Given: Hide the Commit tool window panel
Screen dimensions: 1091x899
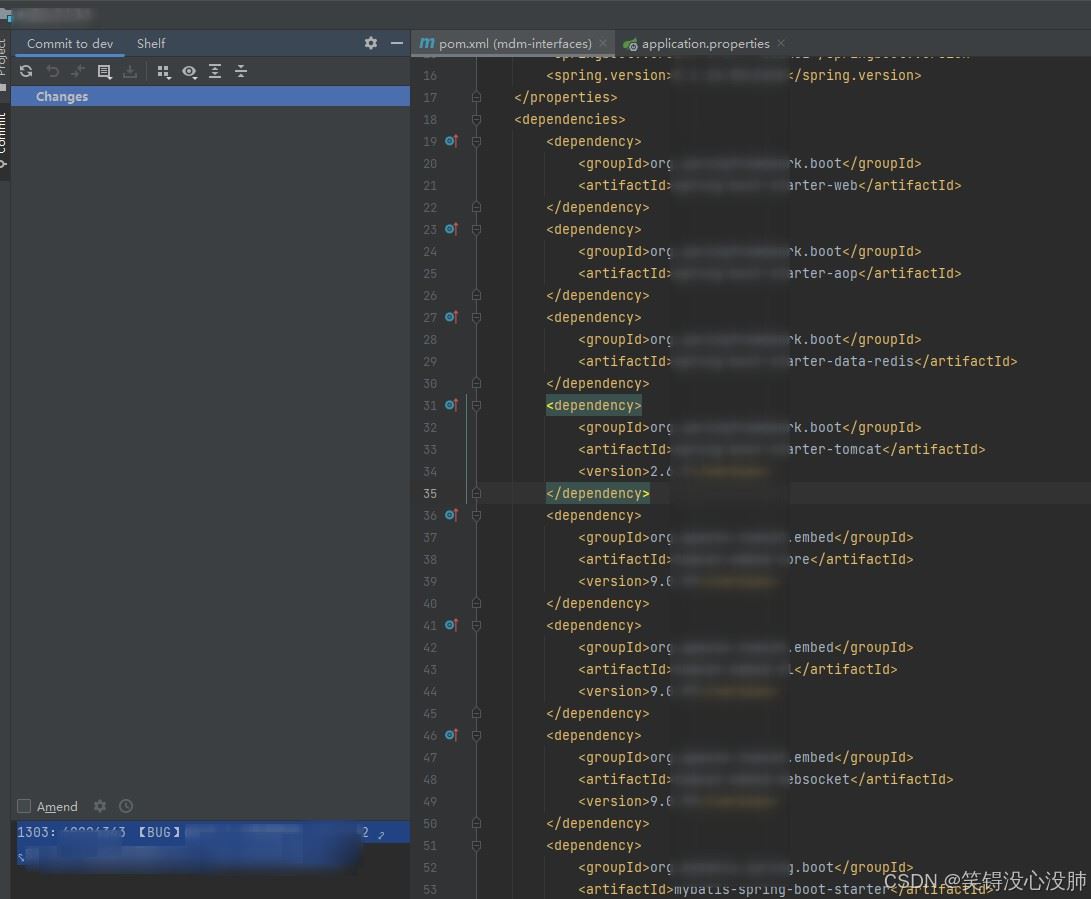Looking at the screenshot, I should pos(397,44).
